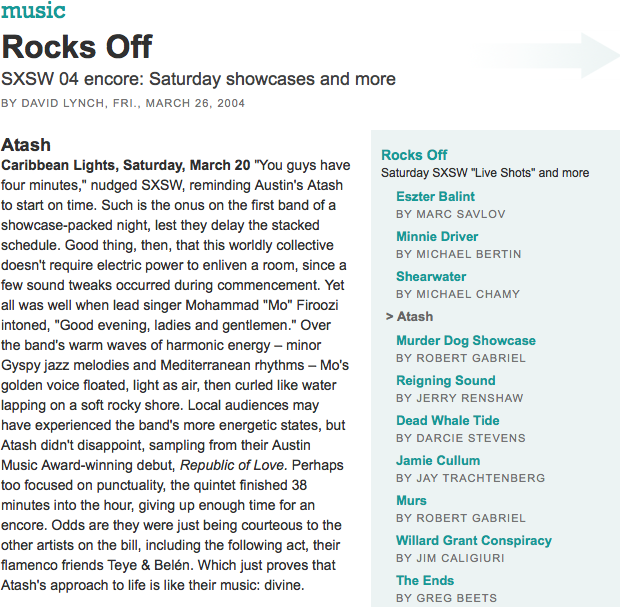The width and height of the screenshot is (620, 607).
Task: Select the current Atash sidebar entry
Action: pyautogui.click(x=414, y=317)
